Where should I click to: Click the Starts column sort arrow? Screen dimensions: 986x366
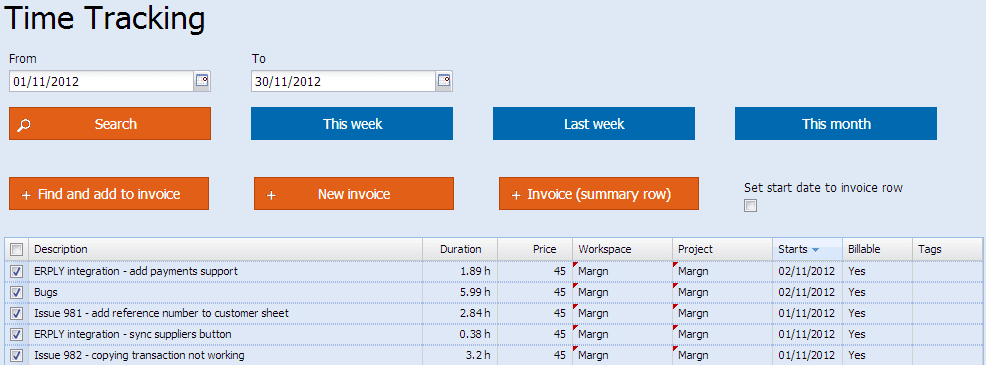816,250
